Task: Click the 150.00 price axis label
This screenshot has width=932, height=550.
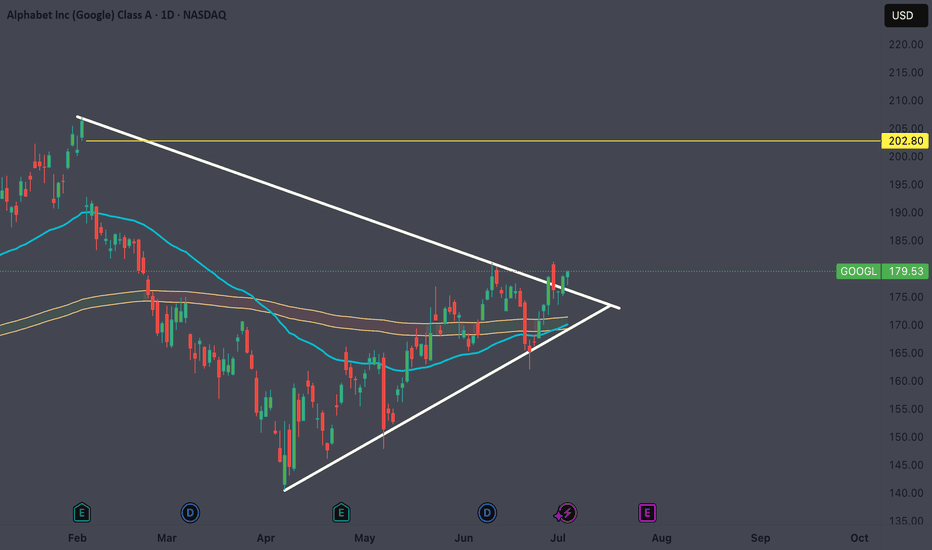Action: [x=906, y=437]
